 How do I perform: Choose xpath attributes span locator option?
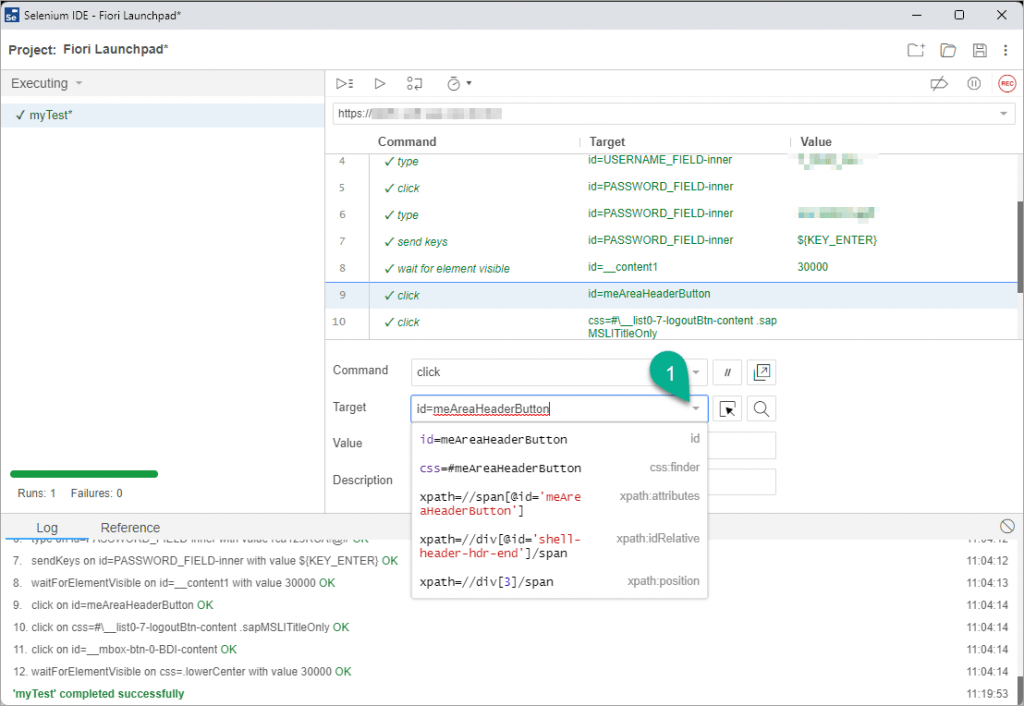559,504
